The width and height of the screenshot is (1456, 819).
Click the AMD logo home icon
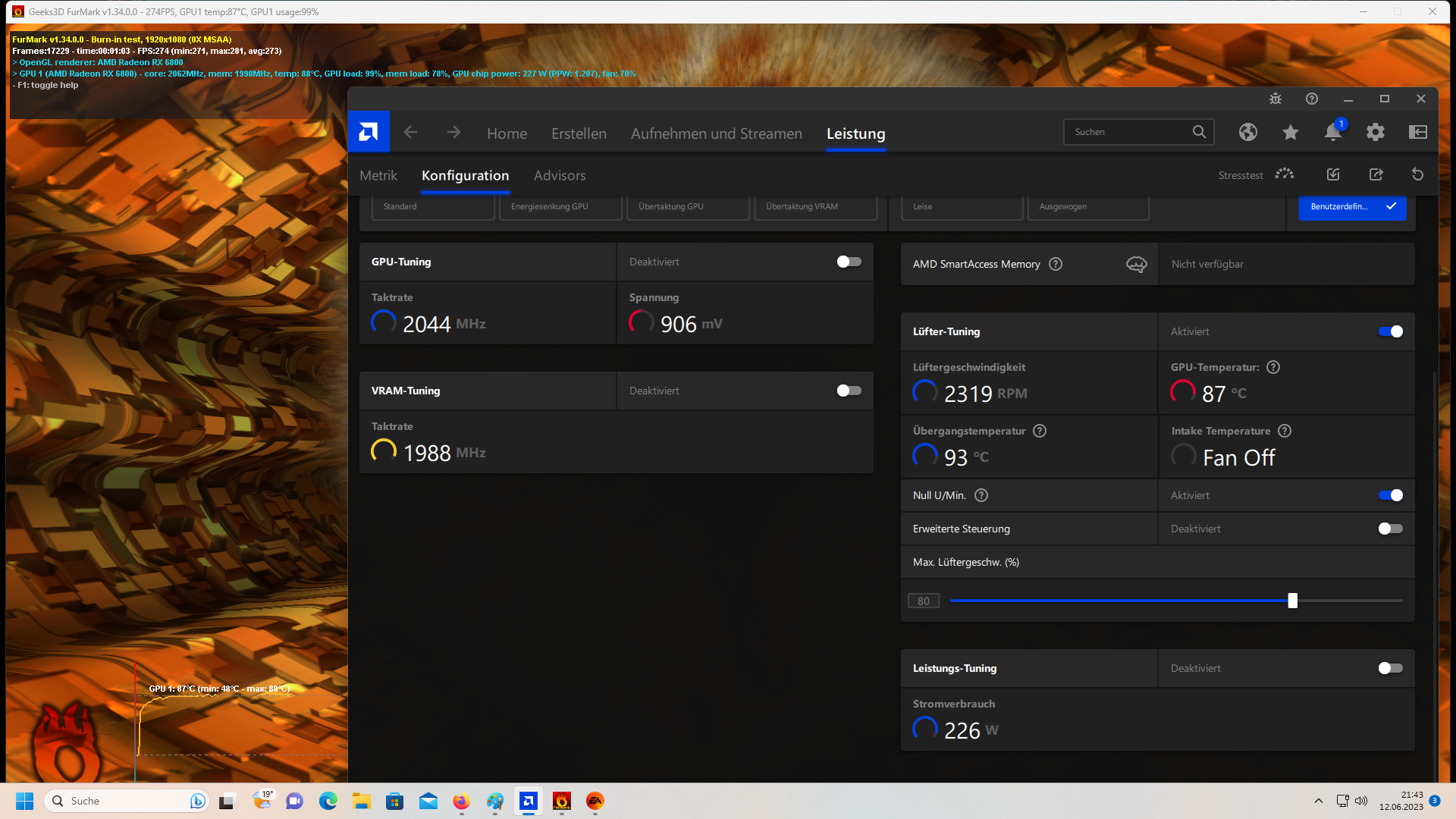point(369,132)
